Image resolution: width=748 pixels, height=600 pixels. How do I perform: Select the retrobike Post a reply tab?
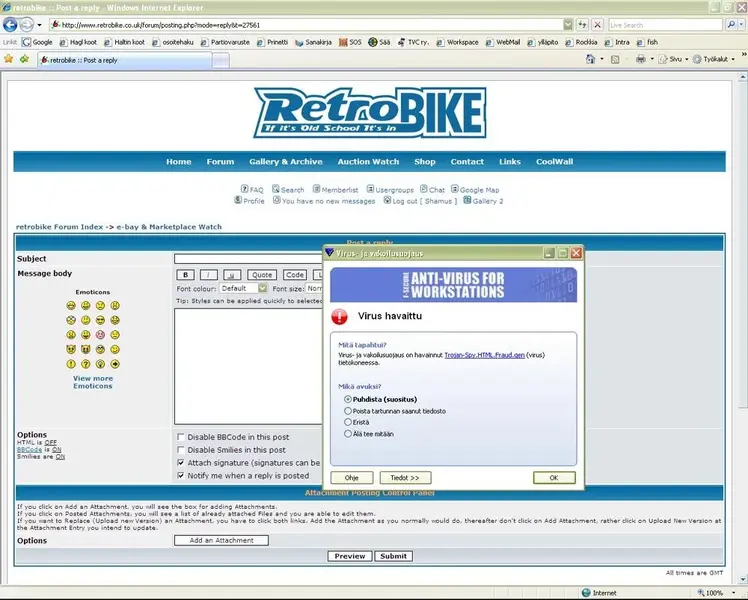pyautogui.click(x=124, y=60)
